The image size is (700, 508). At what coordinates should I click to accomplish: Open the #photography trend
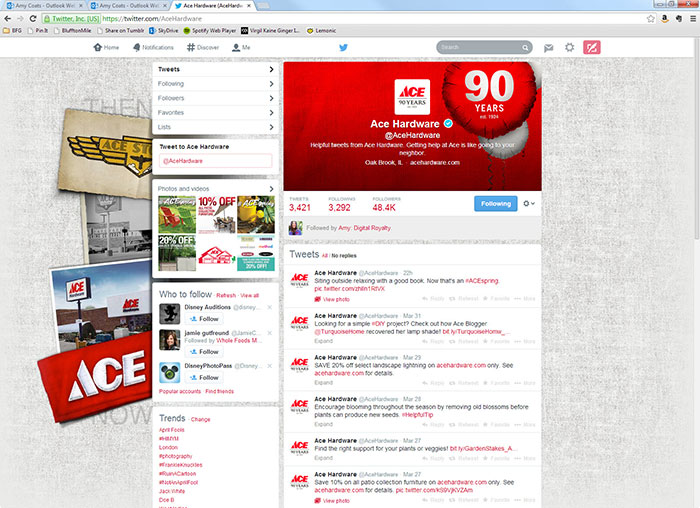[x=175, y=456]
